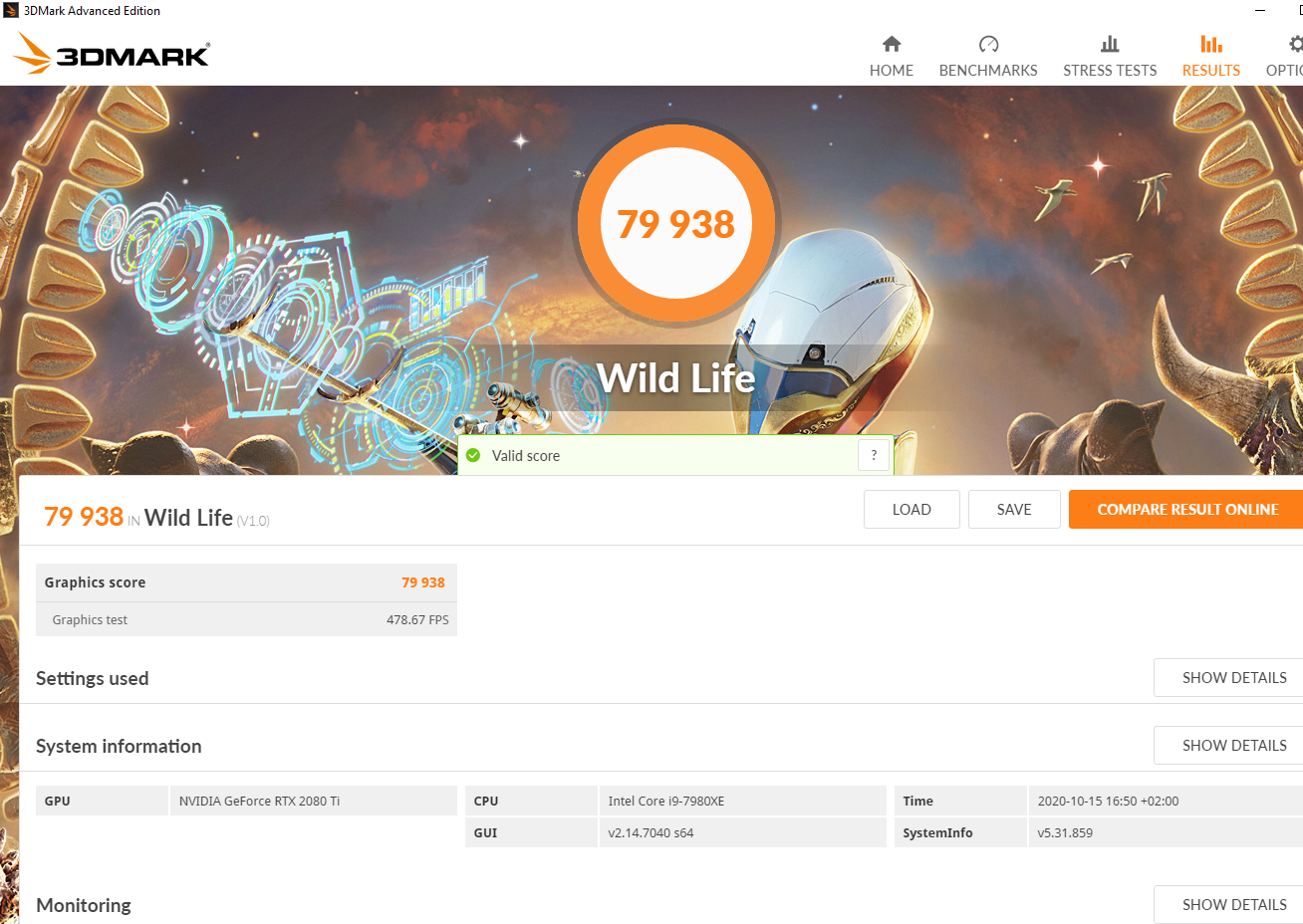This screenshot has width=1303, height=924.
Task: Click the Wild Life title banner
Action: pos(676,378)
